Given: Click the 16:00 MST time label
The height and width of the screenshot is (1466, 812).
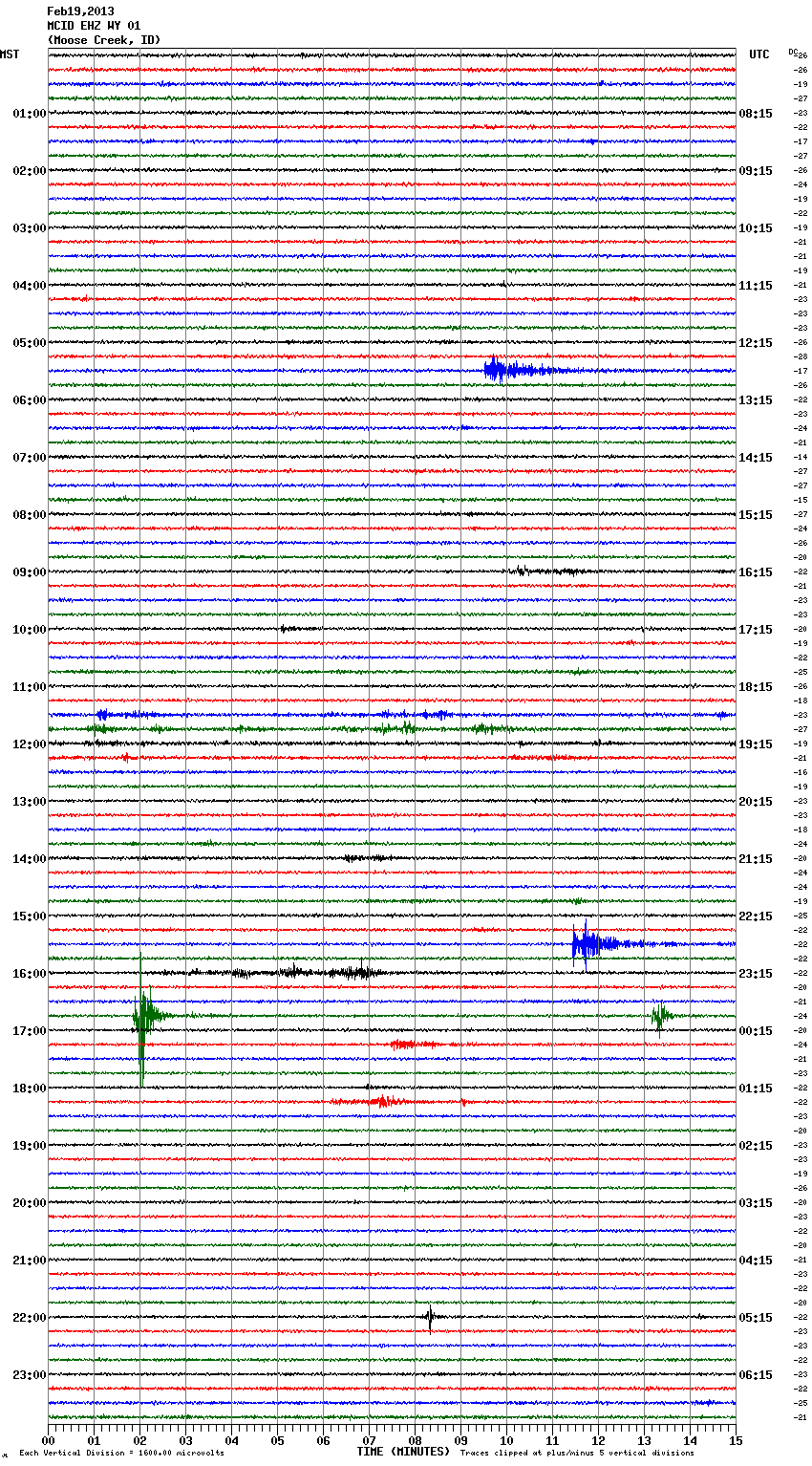Looking at the screenshot, I should pos(29,974).
